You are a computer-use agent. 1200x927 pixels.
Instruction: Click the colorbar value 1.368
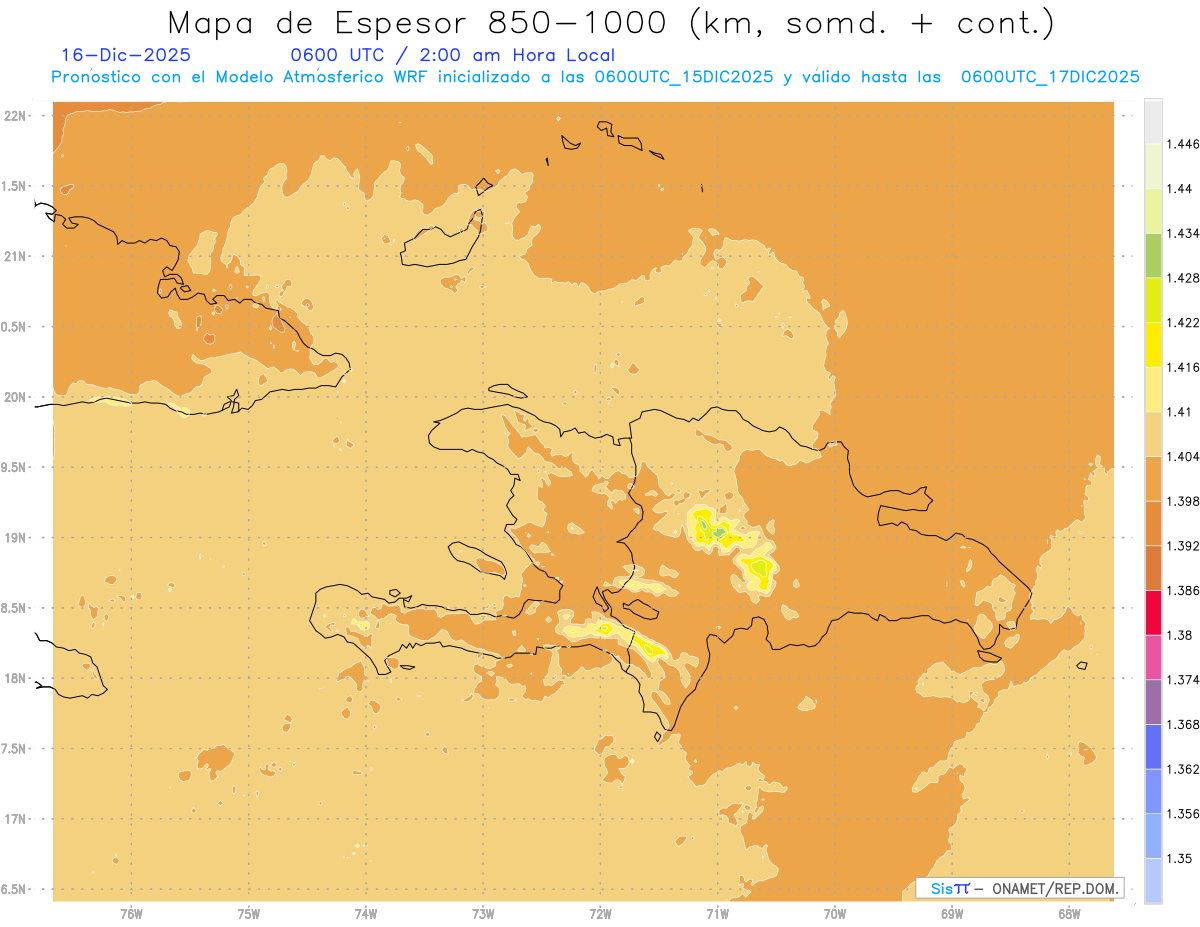point(1183,724)
